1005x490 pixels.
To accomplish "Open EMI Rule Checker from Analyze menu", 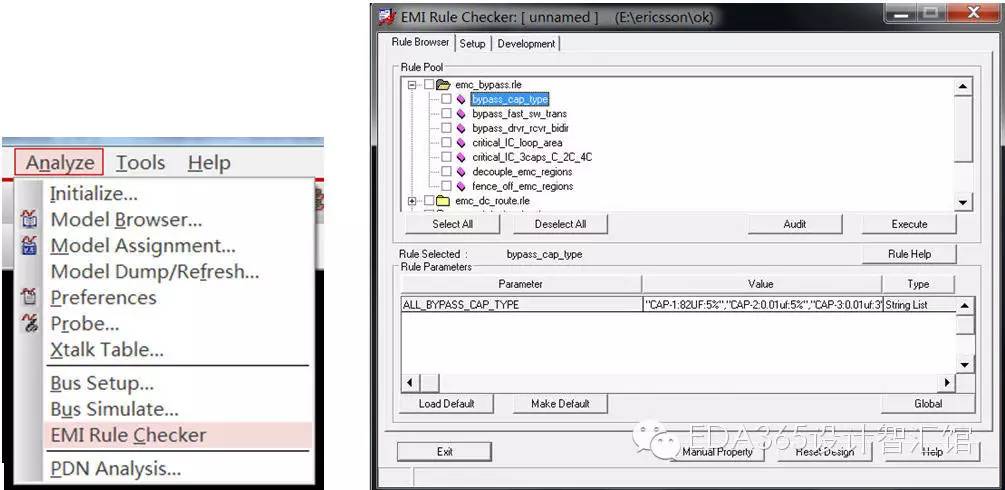I will point(128,435).
